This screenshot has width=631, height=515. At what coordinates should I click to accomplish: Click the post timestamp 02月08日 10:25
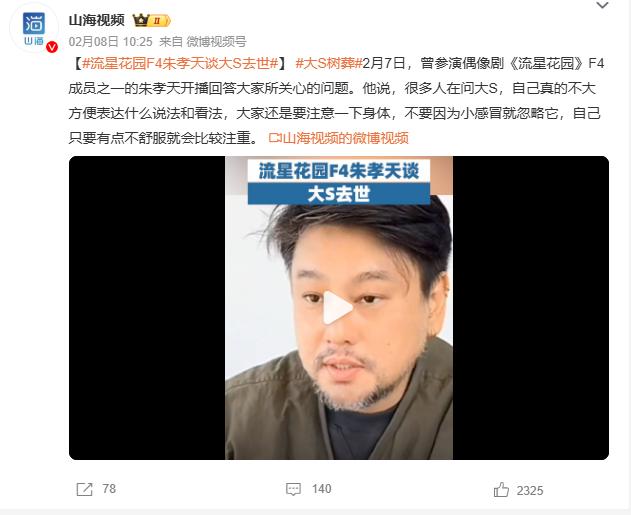coord(111,41)
